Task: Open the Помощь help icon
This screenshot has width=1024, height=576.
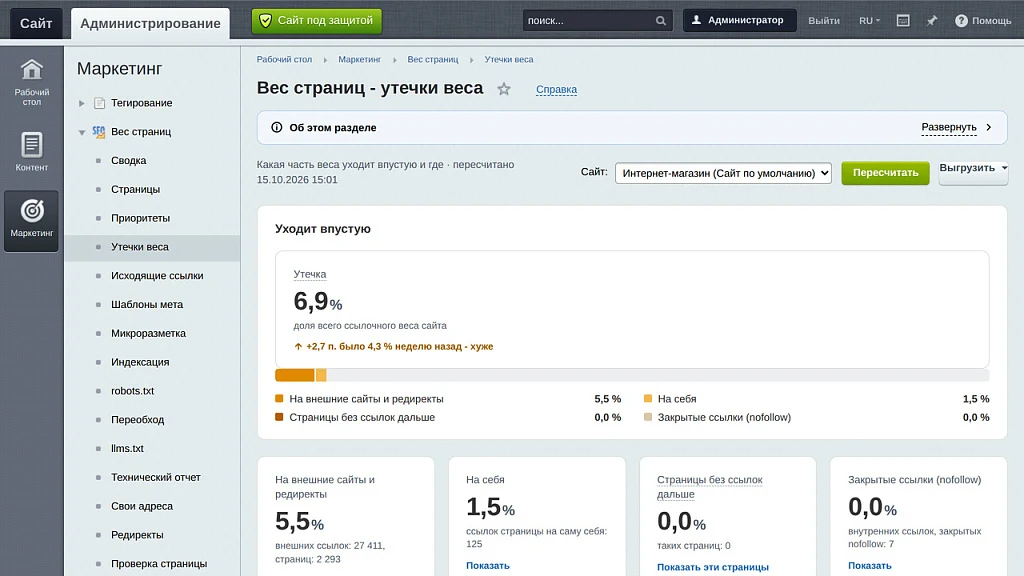Action: pyautogui.click(x=961, y=21)
